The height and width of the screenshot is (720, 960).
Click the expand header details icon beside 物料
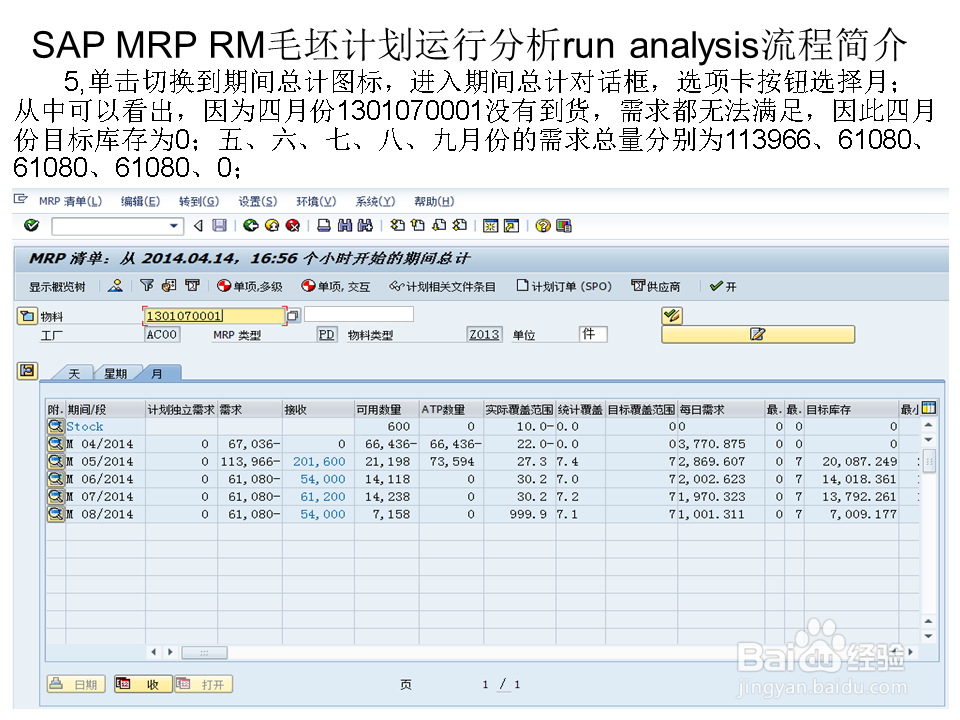click(x=26, y=316)
